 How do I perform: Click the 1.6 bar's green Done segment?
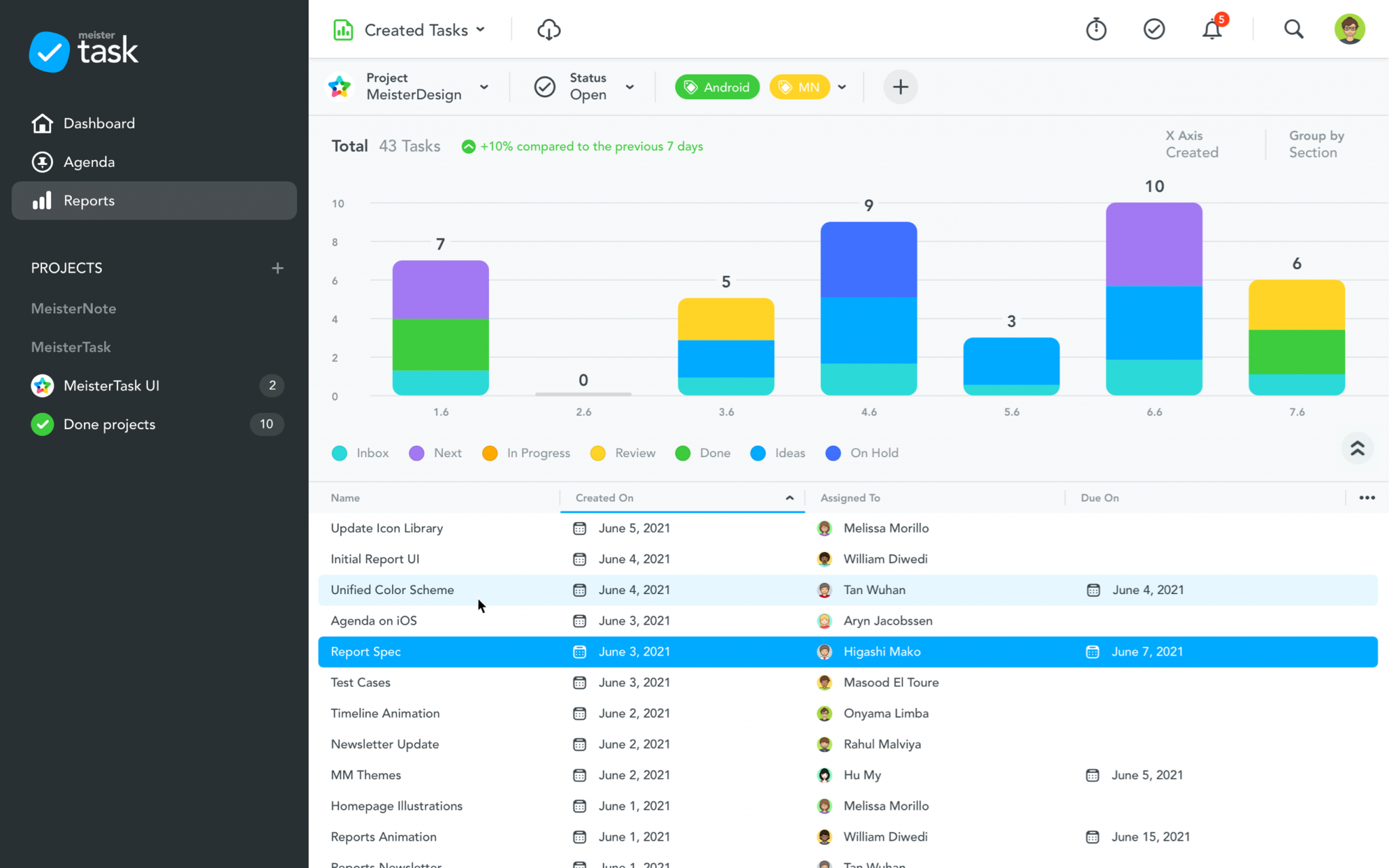[440, 344]
